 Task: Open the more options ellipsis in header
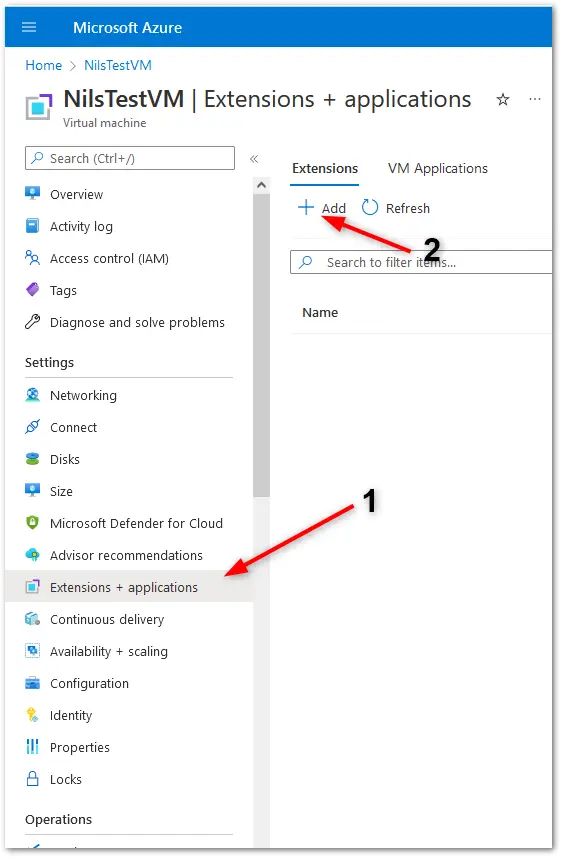tap(535, 99)
